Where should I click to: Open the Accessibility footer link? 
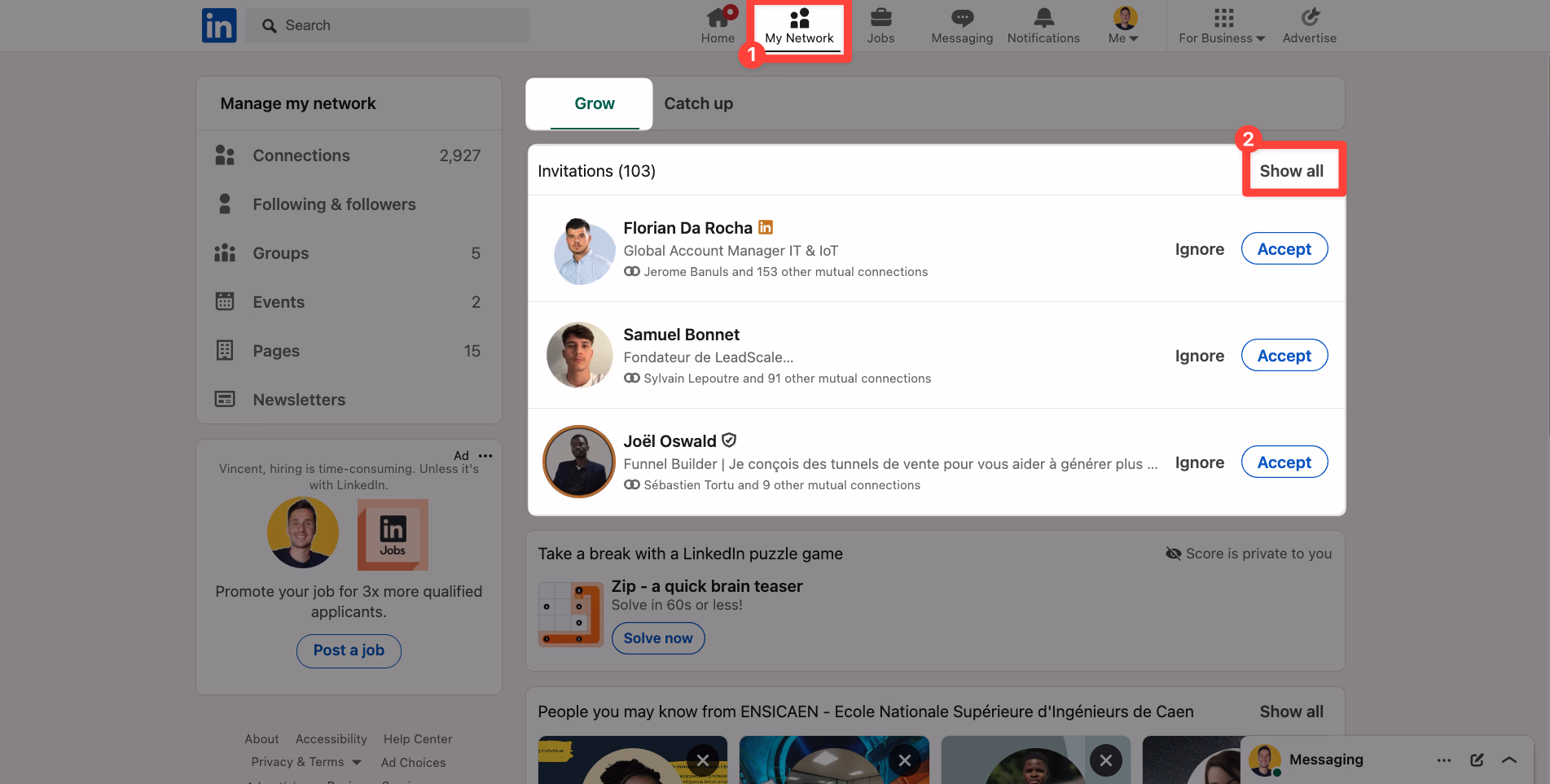coord(331,739)
